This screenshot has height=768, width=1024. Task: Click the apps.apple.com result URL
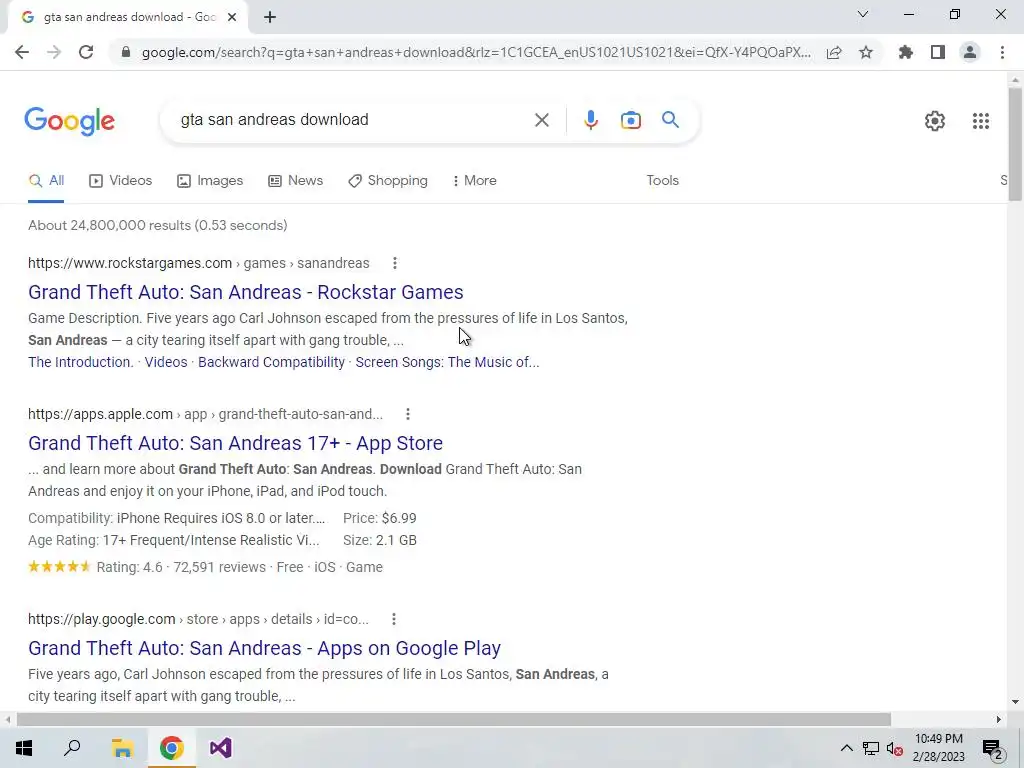pos(205,414)
